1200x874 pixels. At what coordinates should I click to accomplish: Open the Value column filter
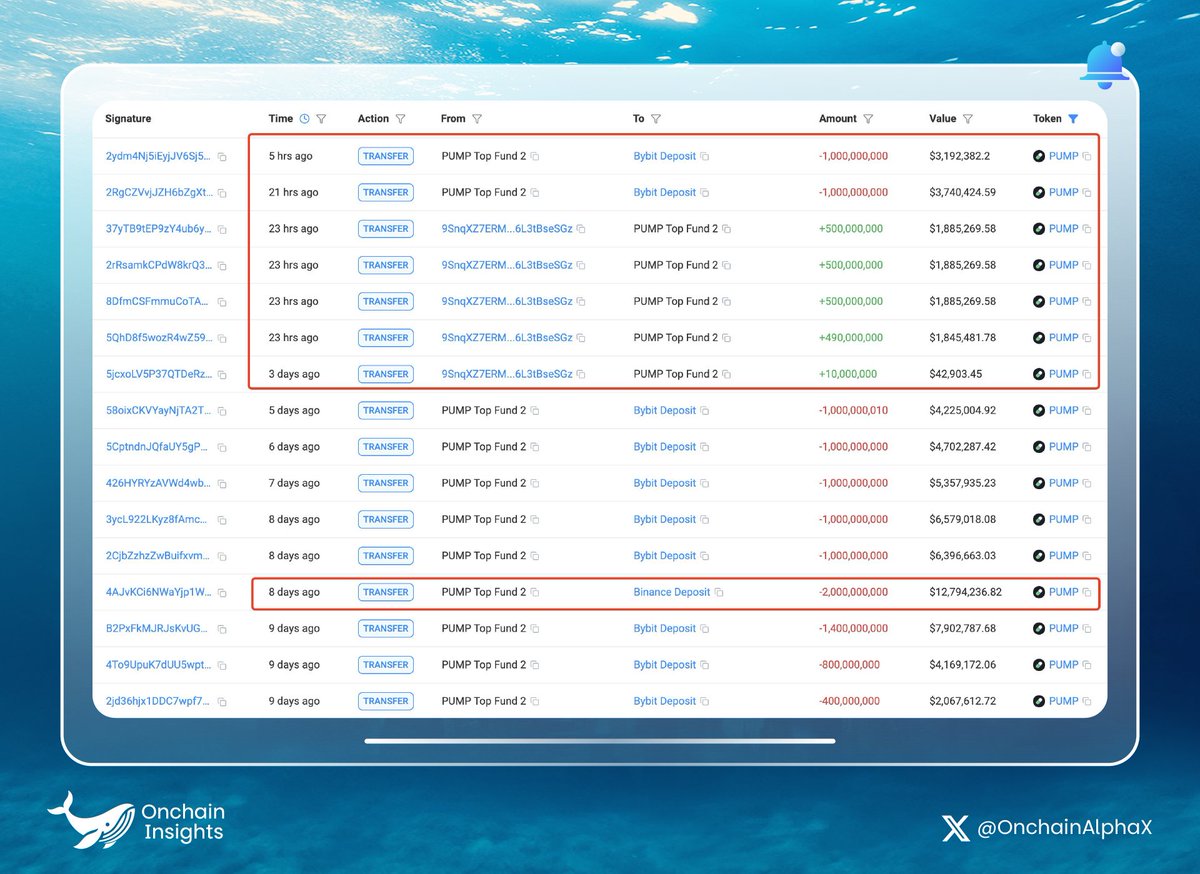coord(968,118)
